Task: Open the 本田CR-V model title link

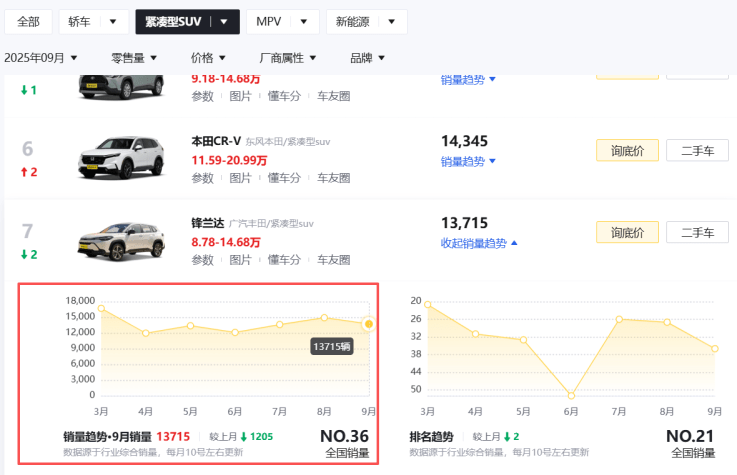Action: tap(216, 141)
